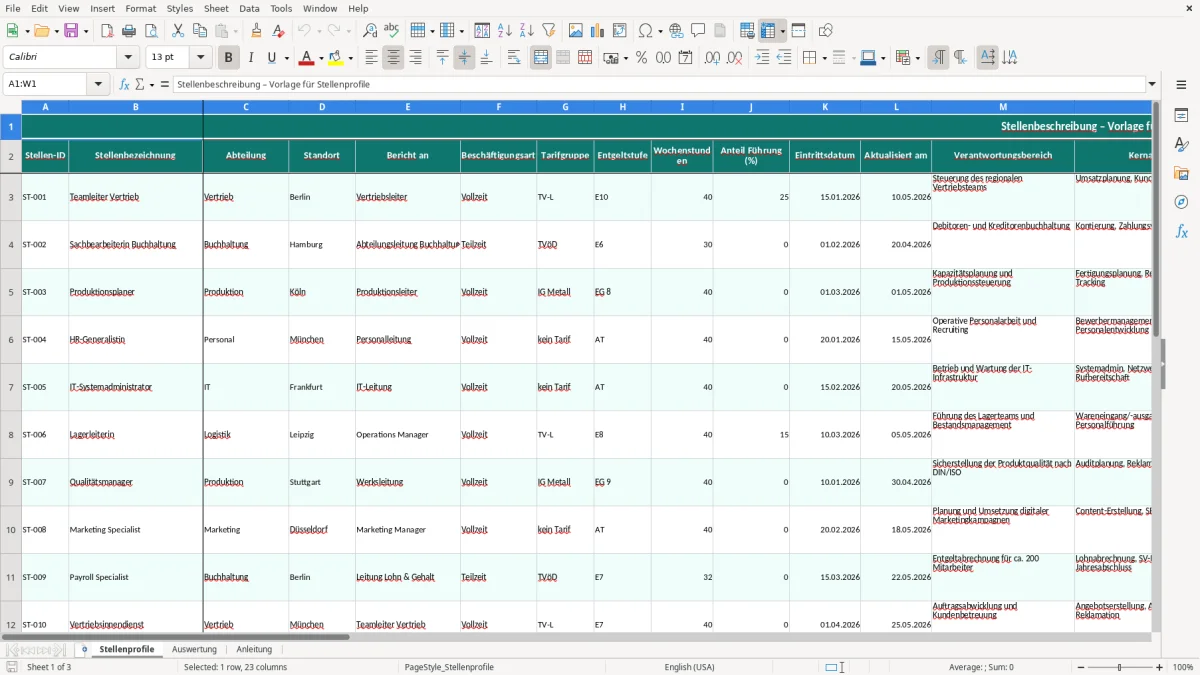Open the Sheet menu
This screenshot has width=1200, height=675.
click(216, 8)
